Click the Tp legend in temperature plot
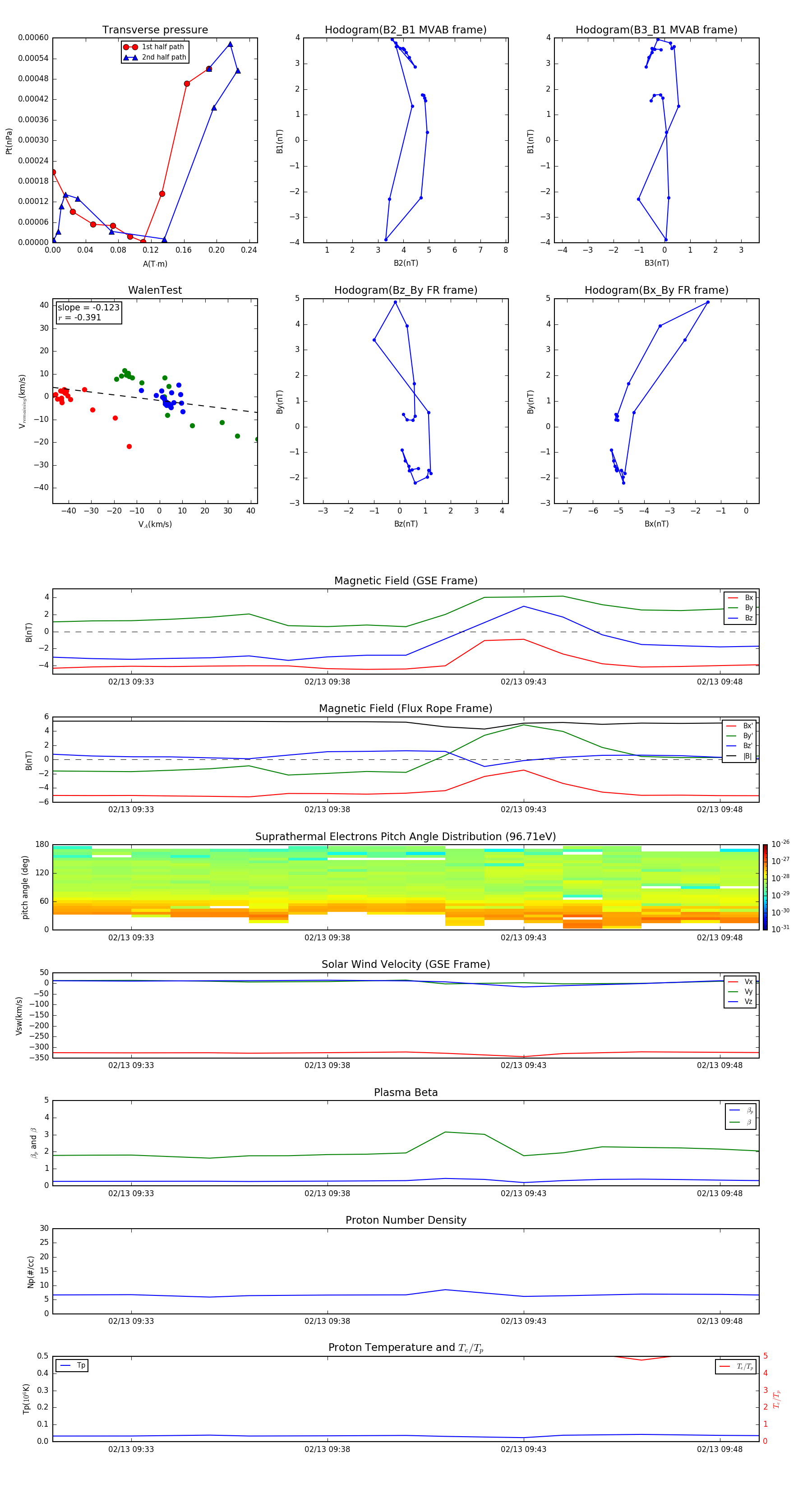This screenshot has width=812, height=1489. click(72, 1365)
